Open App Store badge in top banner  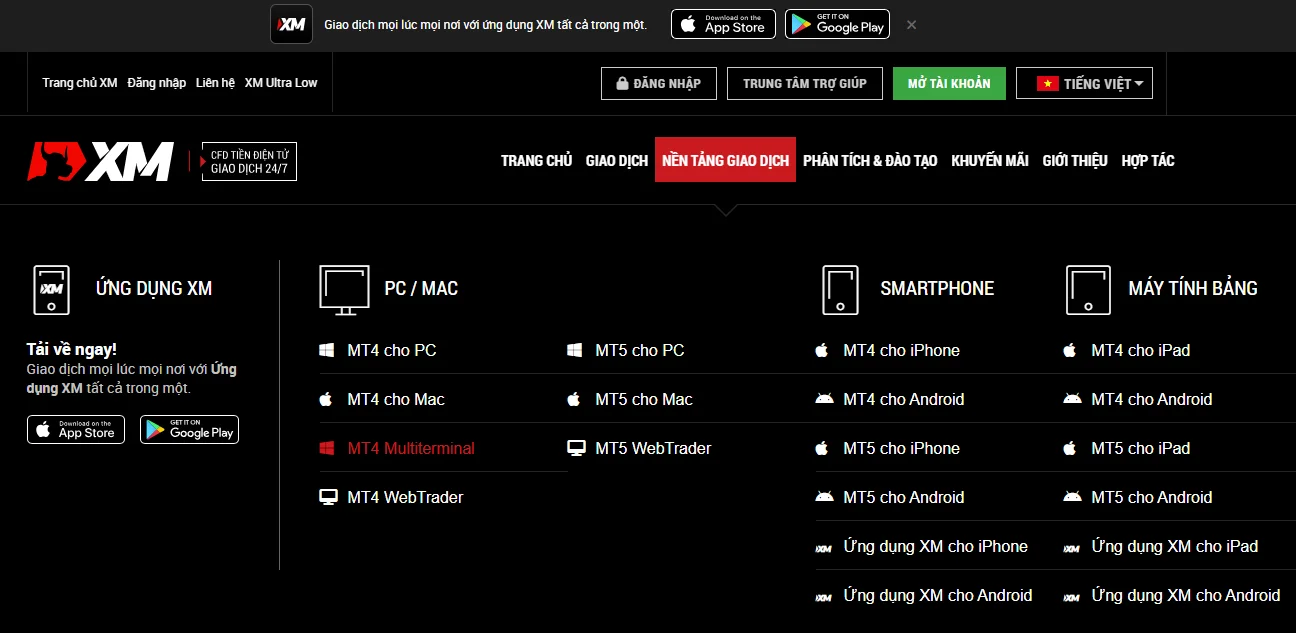tap(723, 24)
